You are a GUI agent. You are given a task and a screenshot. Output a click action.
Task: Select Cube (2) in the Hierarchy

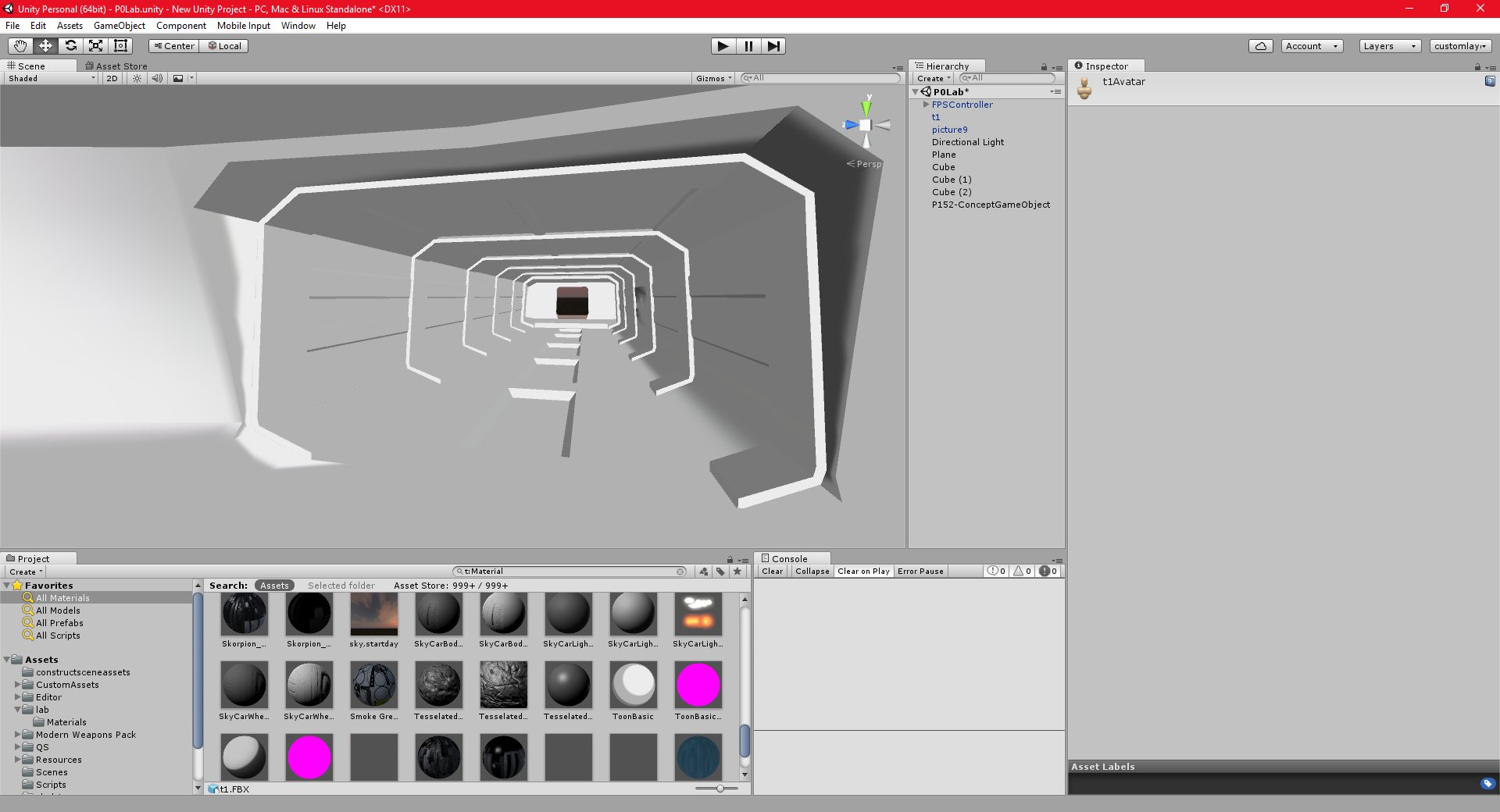pyautogui.click(x=952, y=192)
